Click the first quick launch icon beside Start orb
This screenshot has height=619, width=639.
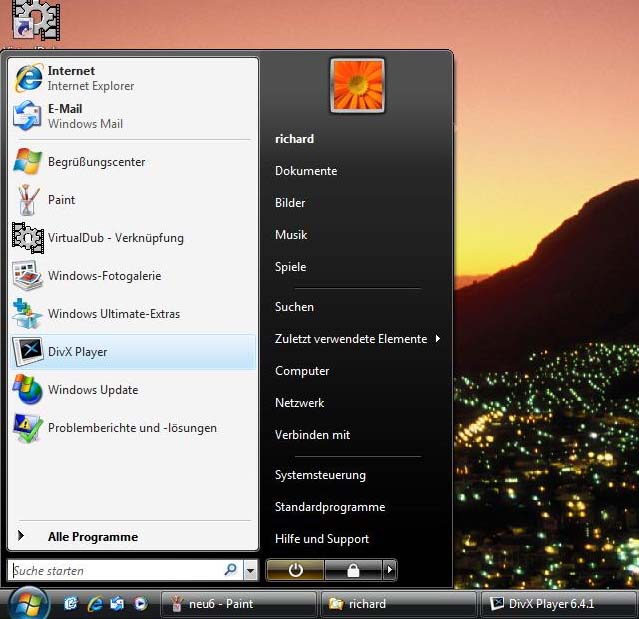(71, 604)
